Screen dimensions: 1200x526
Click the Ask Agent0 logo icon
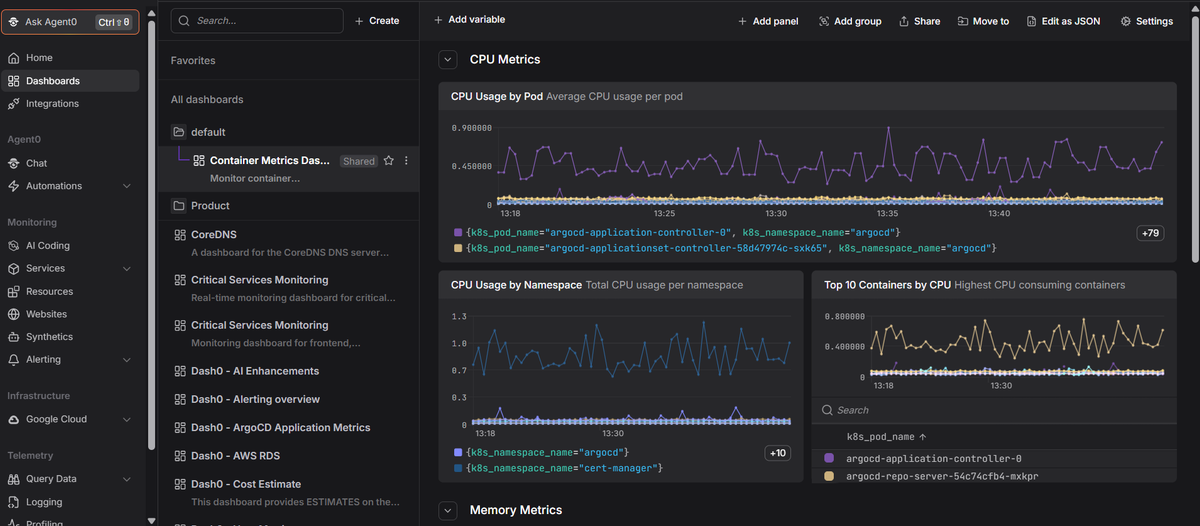click(x=14, y=21)
